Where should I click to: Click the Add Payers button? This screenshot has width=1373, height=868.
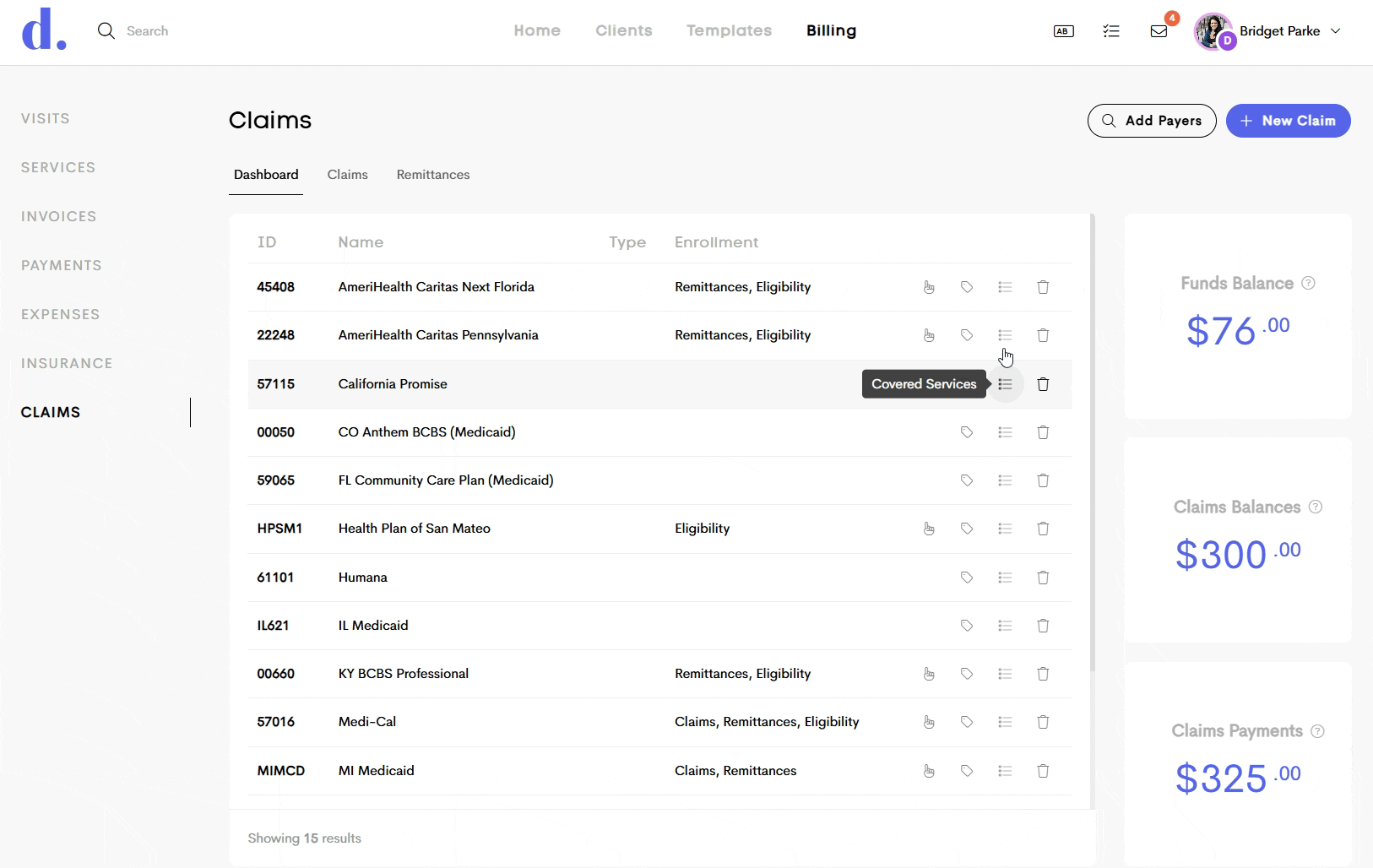coord(1152,121)
